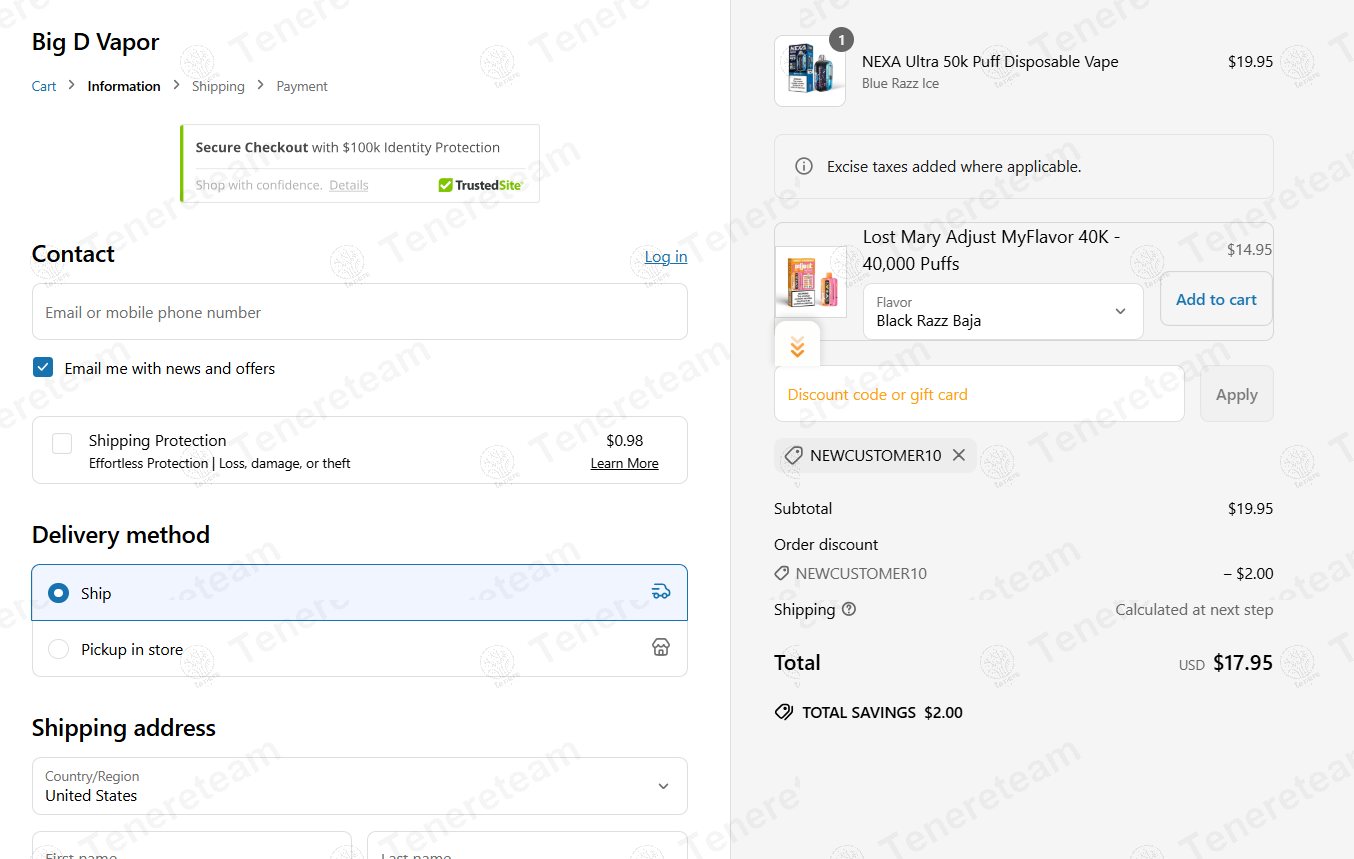Open the Flavor dropdown for Lost Mary
This screenshot has width=1354, height=859.
point(1002,311)
